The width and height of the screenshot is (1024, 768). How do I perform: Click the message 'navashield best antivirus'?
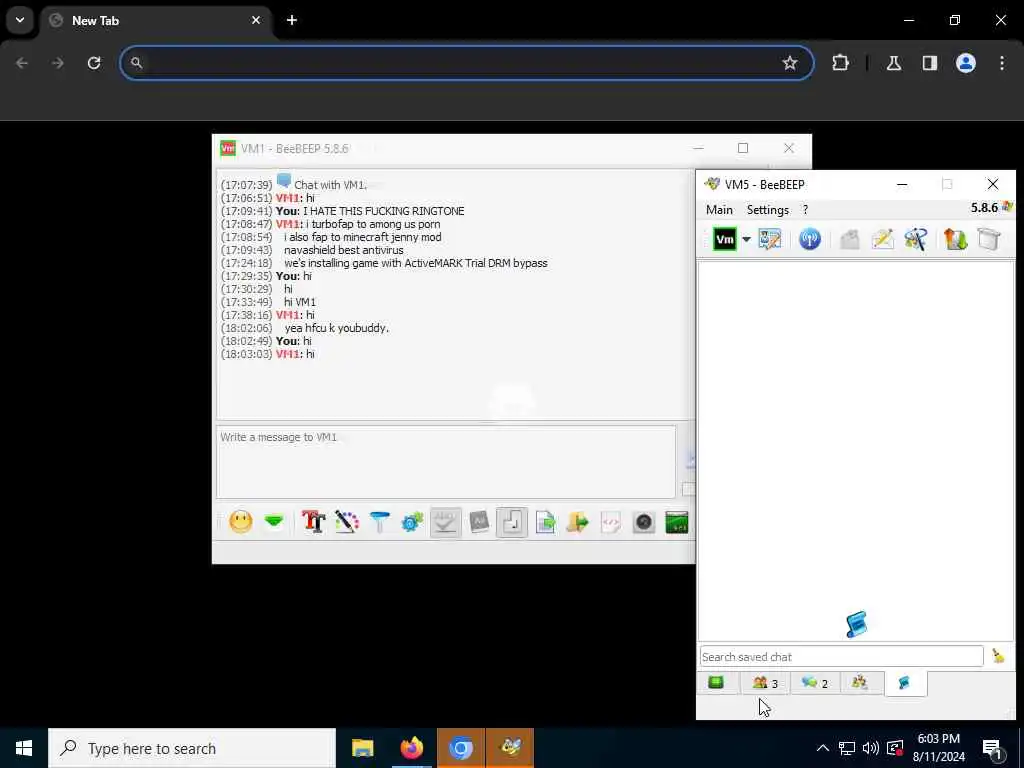(344, 250)
